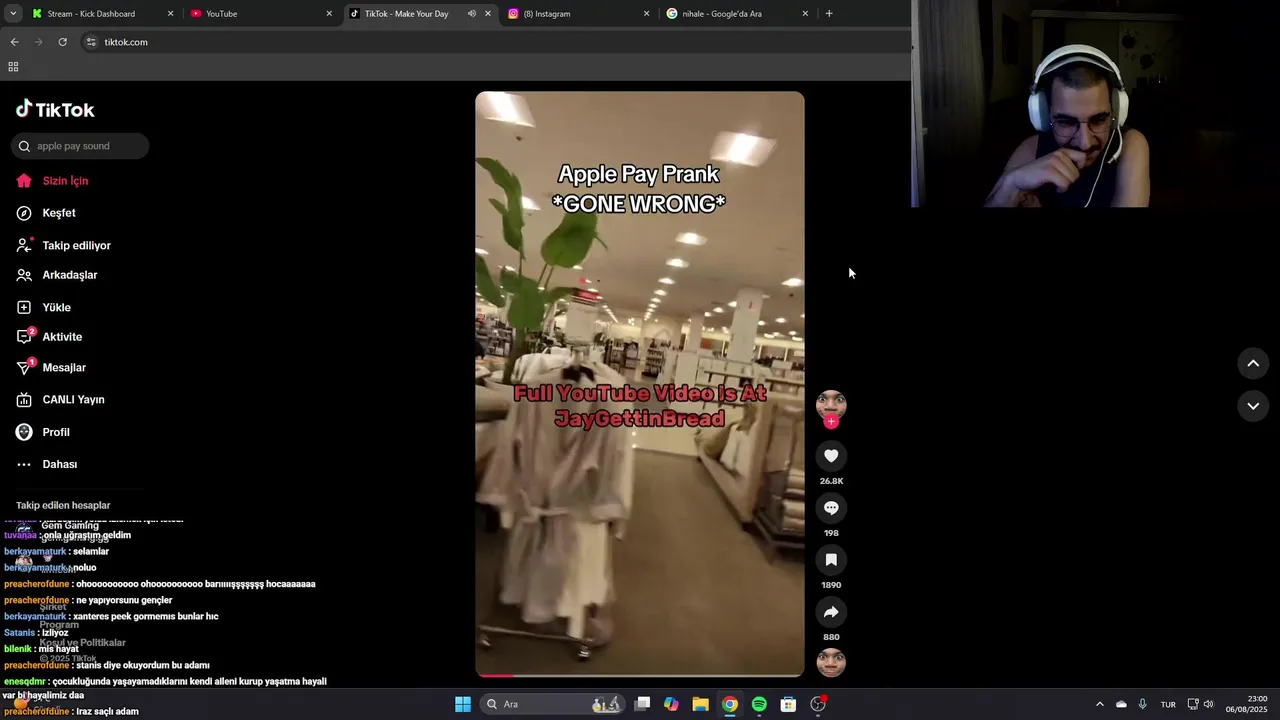Launch Copilot from taskbar

point(671,704)
